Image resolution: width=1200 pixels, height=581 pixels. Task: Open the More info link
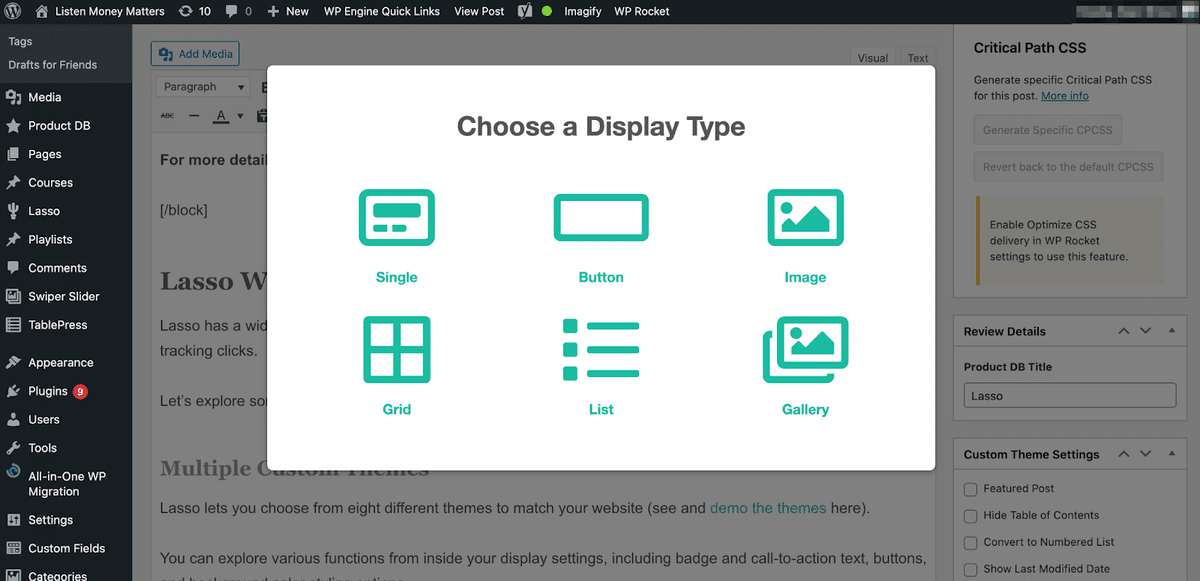tap(1065, 96)
